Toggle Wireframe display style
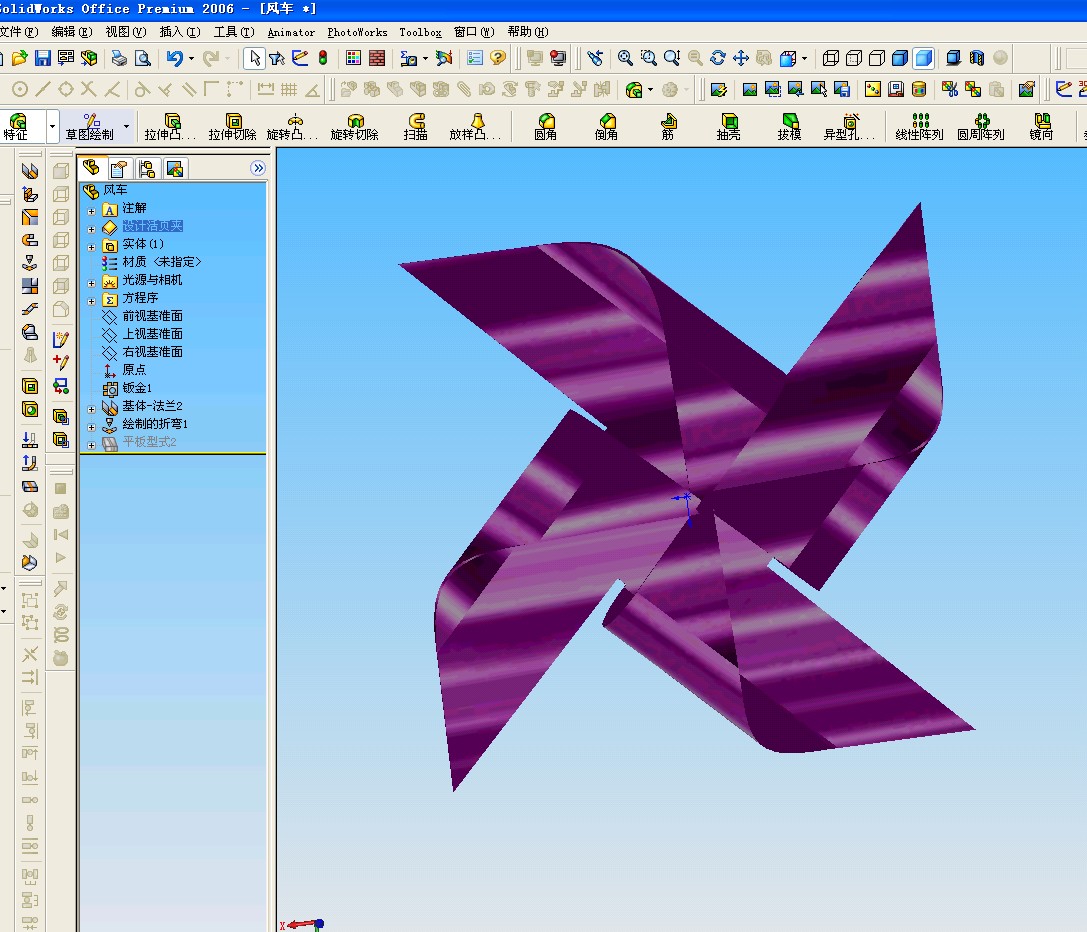This screenshot has width=1087, height=932. (831, 58)
